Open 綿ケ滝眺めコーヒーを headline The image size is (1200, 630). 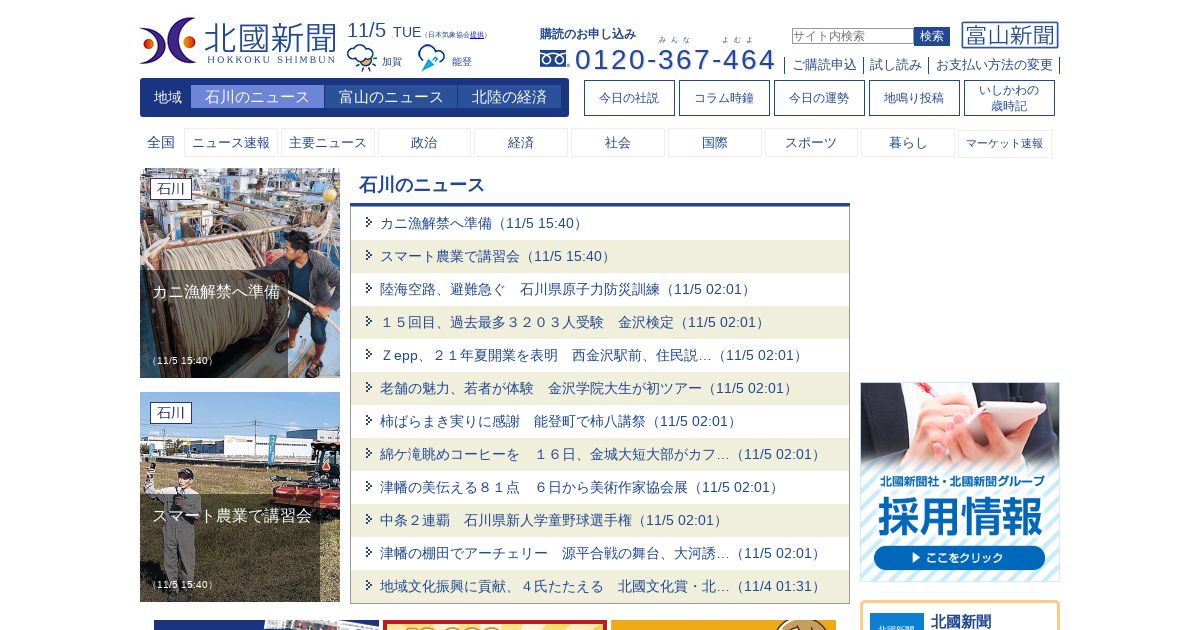(x=602, y=454)
